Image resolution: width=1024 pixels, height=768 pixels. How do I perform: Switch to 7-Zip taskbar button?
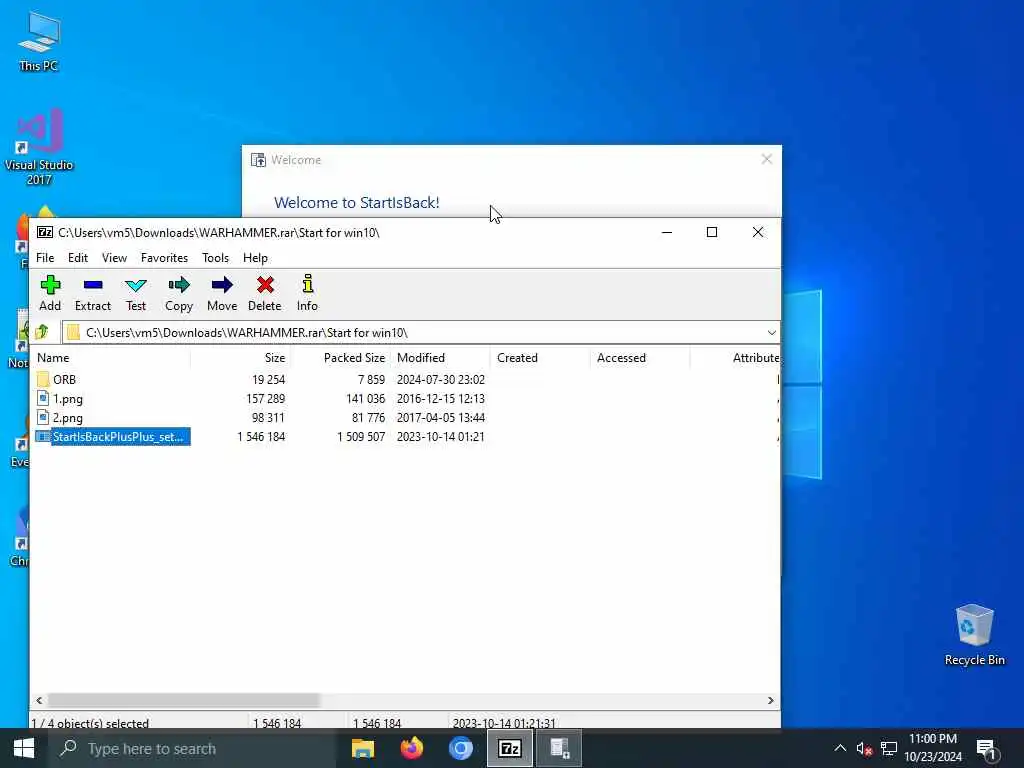tap(510, 748)
